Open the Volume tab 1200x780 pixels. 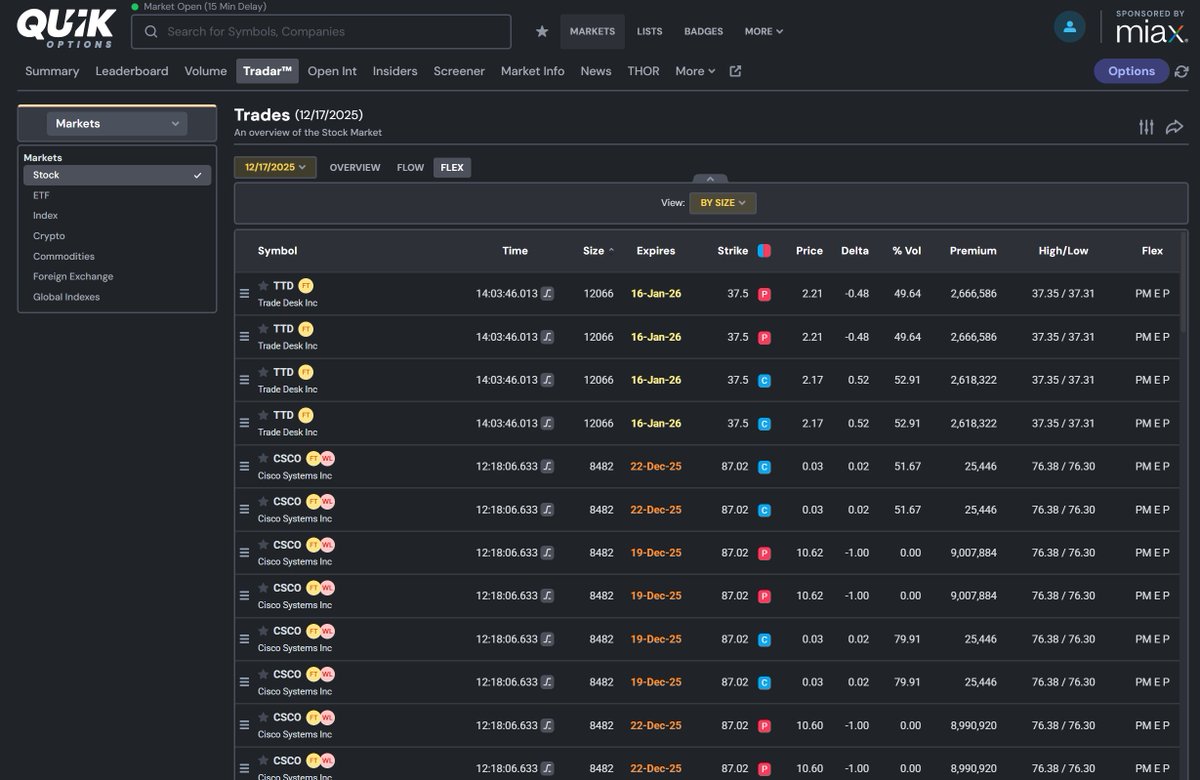tap(206, 71)
